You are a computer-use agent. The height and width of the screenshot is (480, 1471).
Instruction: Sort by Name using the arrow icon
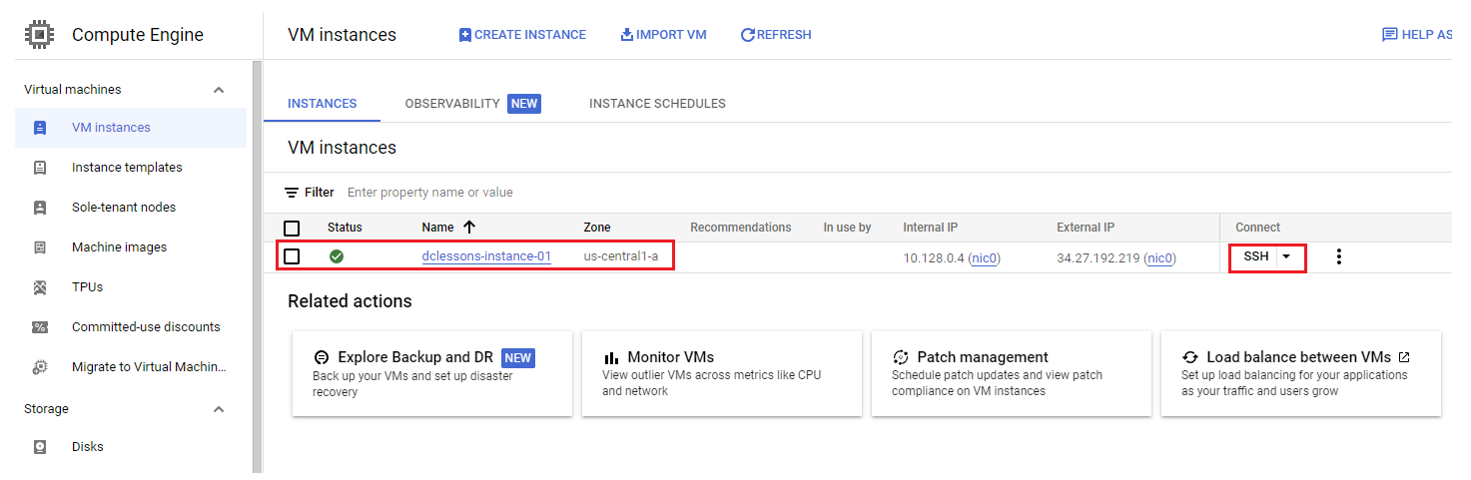point(469,227)
